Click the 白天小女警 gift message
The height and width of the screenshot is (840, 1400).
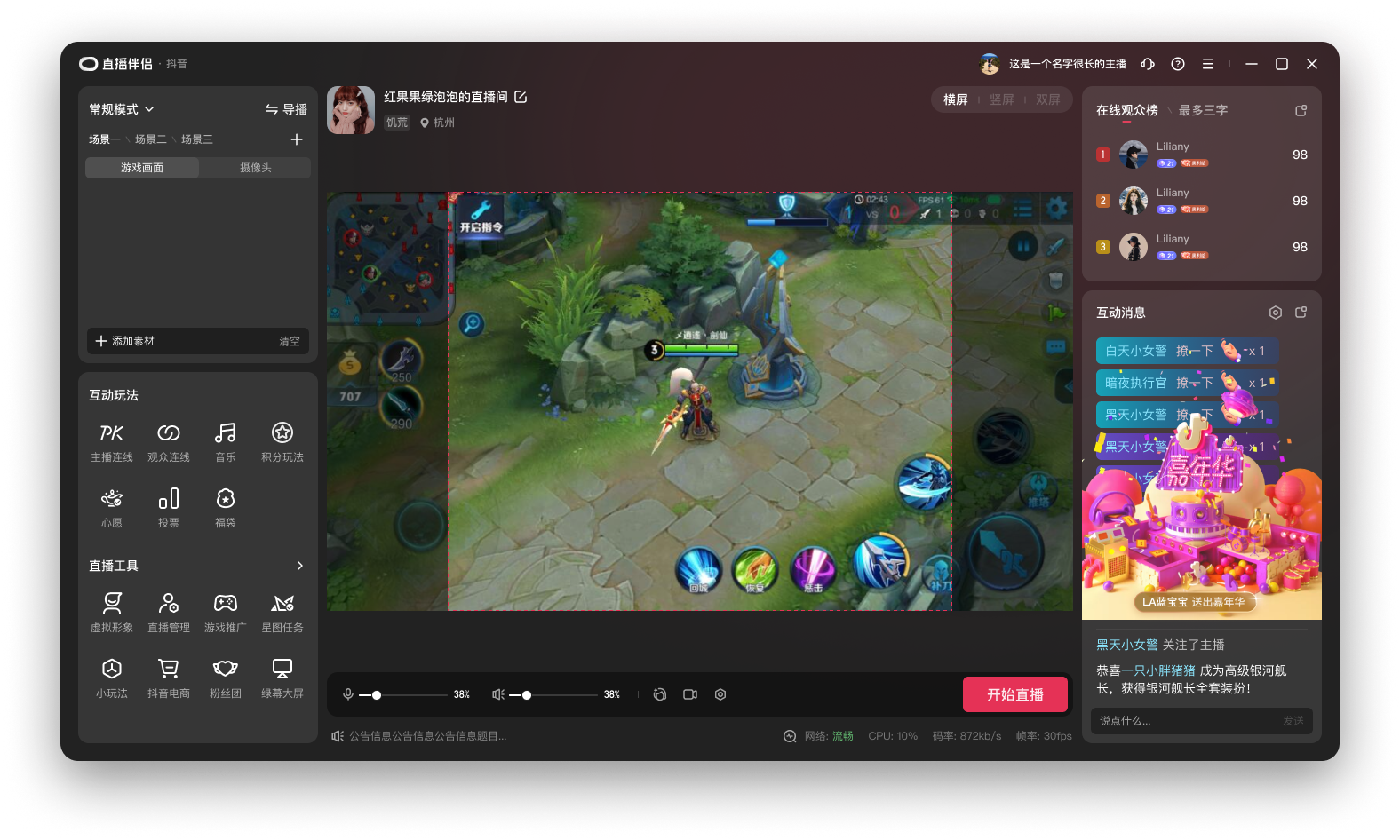pyautogui.click(x=1187, y=351)
